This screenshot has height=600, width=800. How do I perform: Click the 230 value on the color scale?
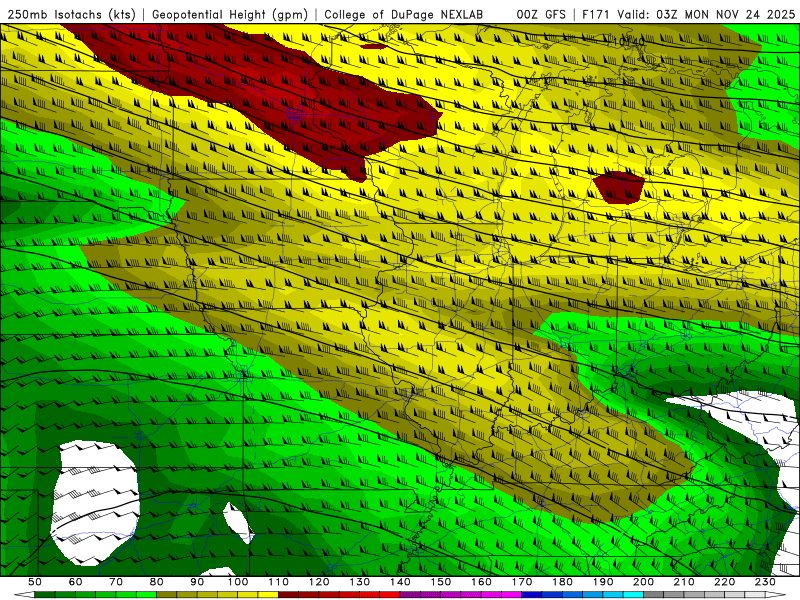[765, 582]
